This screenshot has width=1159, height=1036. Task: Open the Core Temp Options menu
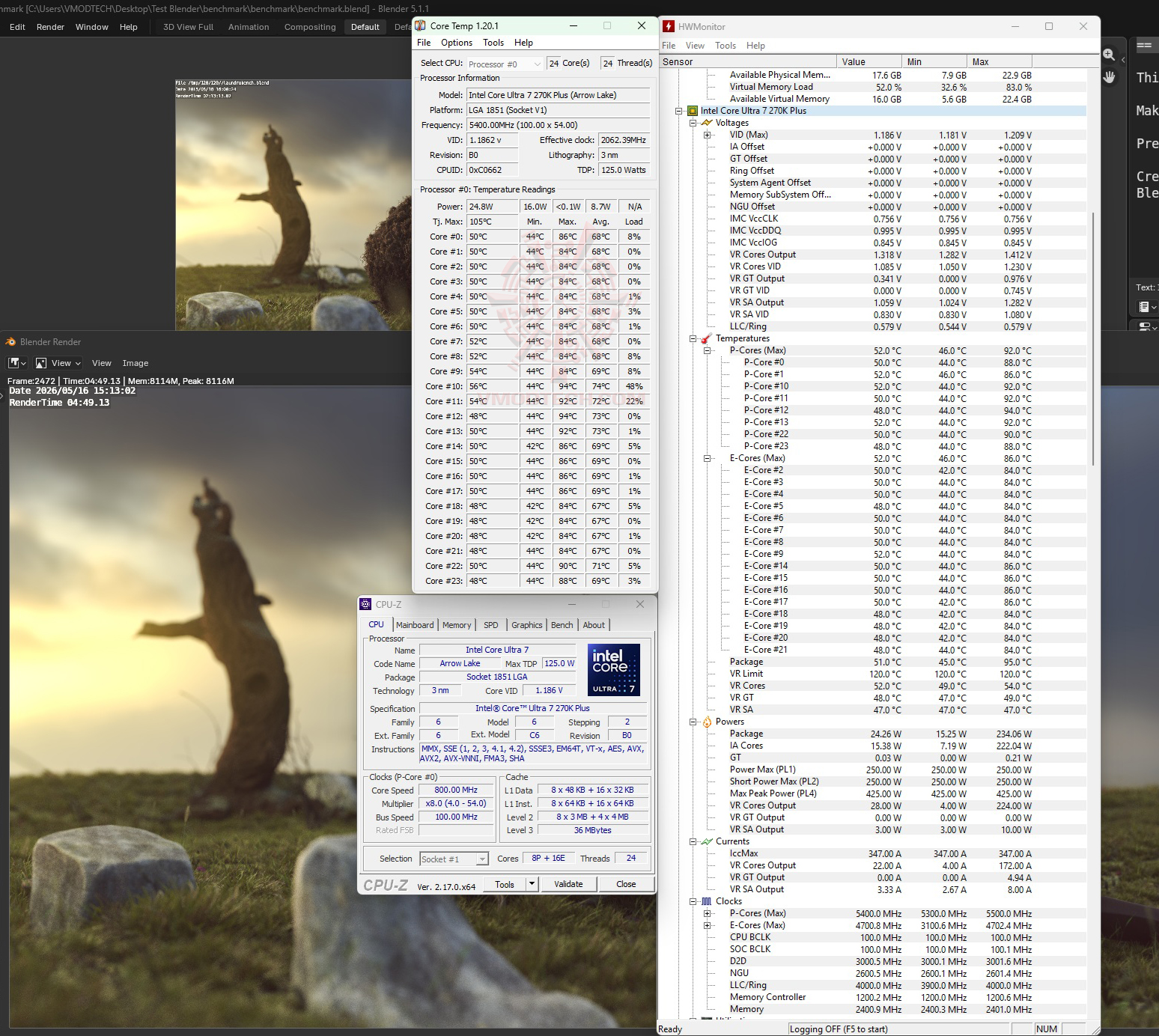pyautogui.click(x=457, y=43)
